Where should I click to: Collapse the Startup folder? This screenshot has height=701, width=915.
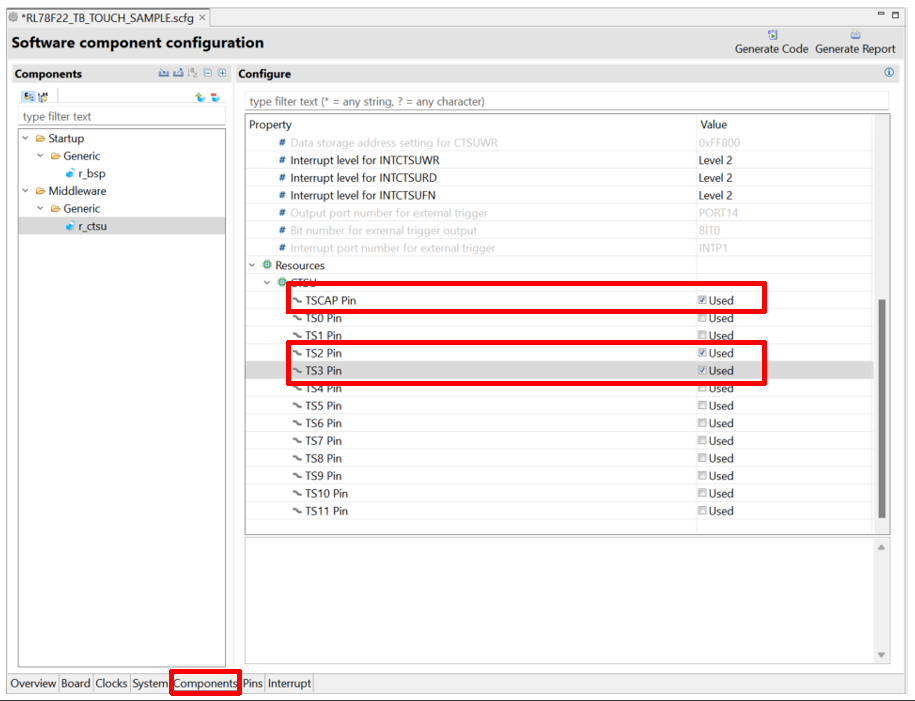(25, 138)
